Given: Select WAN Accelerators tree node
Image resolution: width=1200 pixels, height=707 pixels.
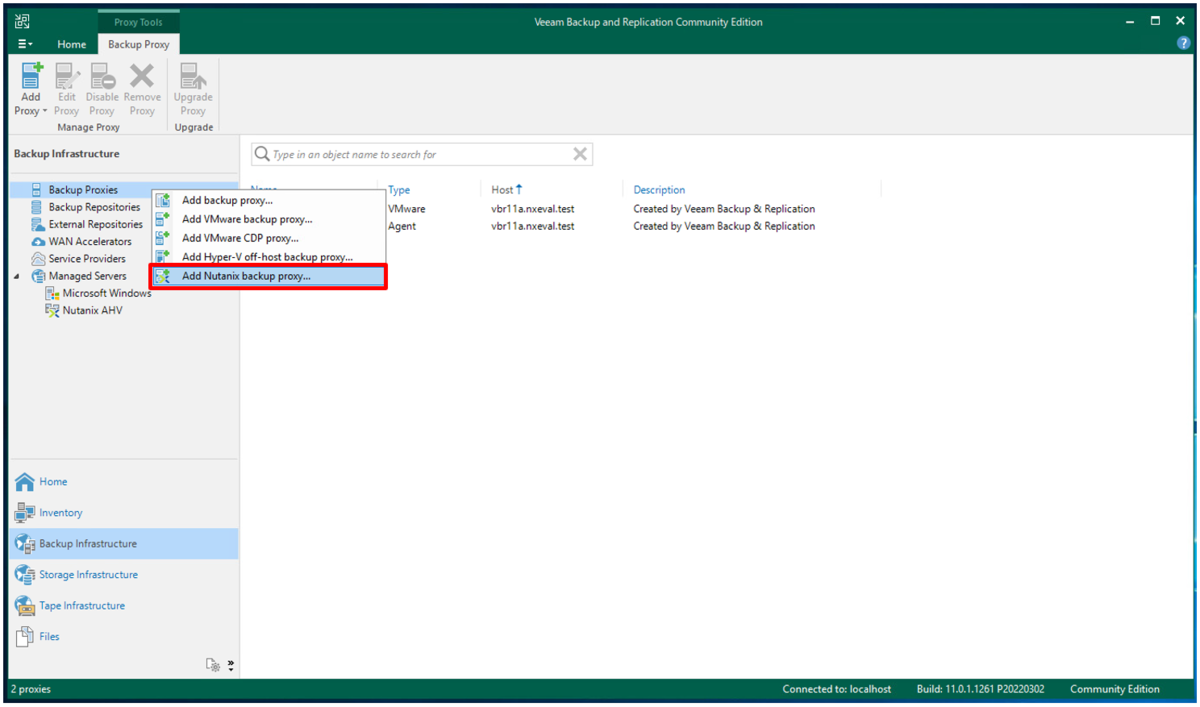Looking at the screenshot, I should pyautogui.click(x=90, y=241).
